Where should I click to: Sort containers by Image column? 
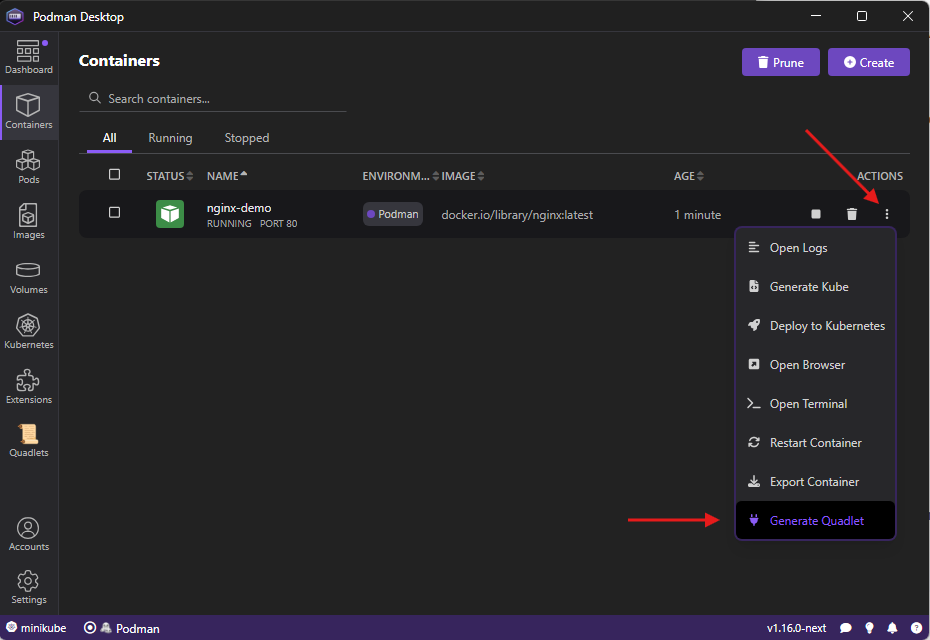click(463, 176)
